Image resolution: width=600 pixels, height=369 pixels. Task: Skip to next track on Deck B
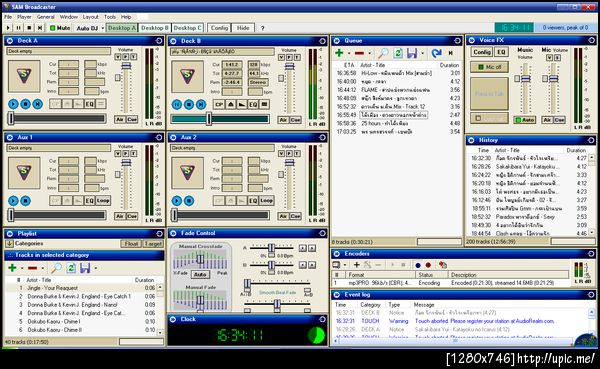tap(201, 104)
